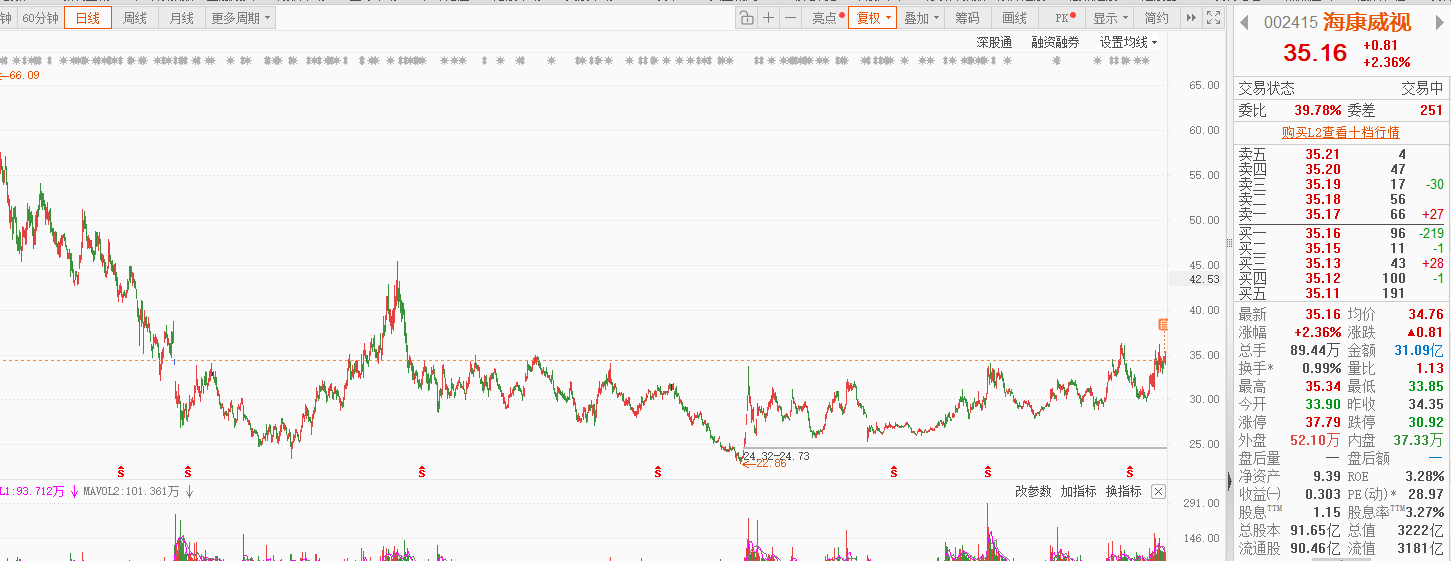1451x561 pixels.
Task: Open the 复权 adjustment dropdown
Action: (x=873, y=18)
